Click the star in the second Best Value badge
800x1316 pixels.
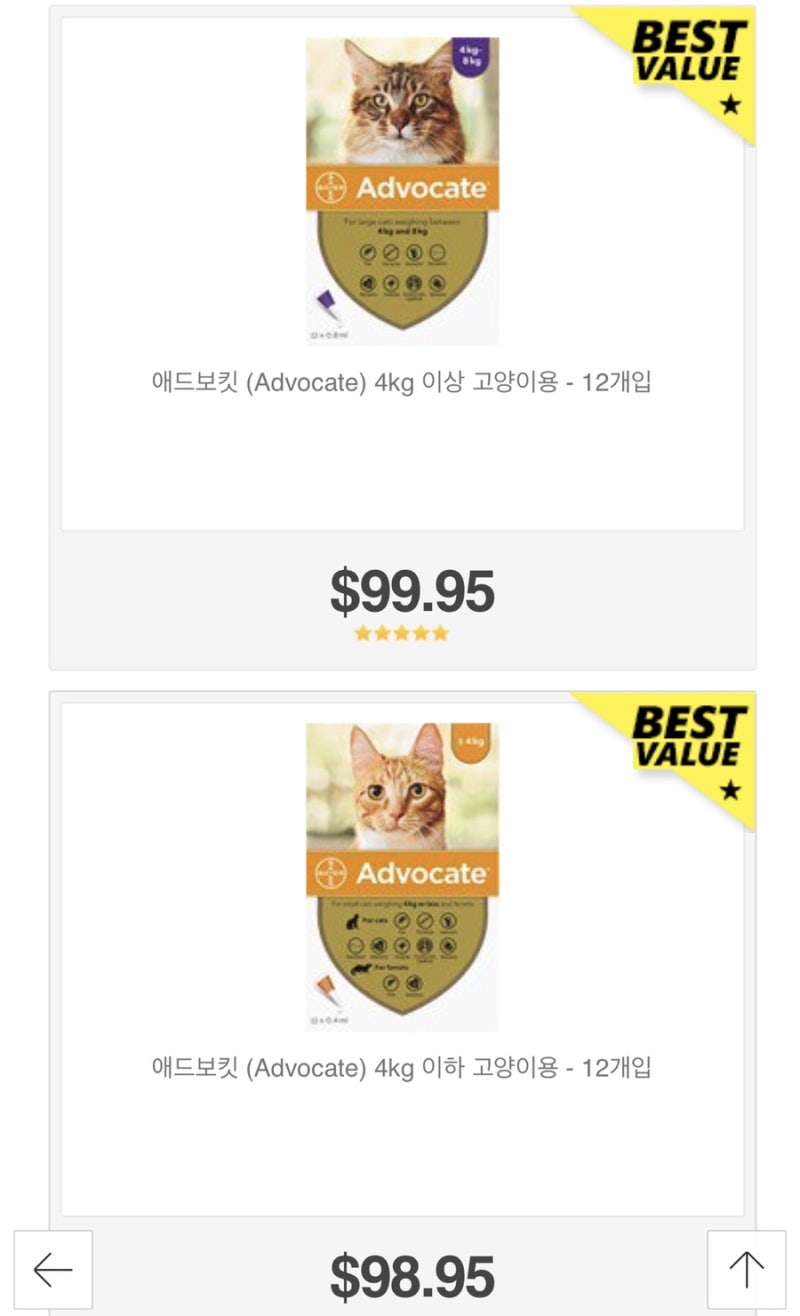click(x=730, y=790)
